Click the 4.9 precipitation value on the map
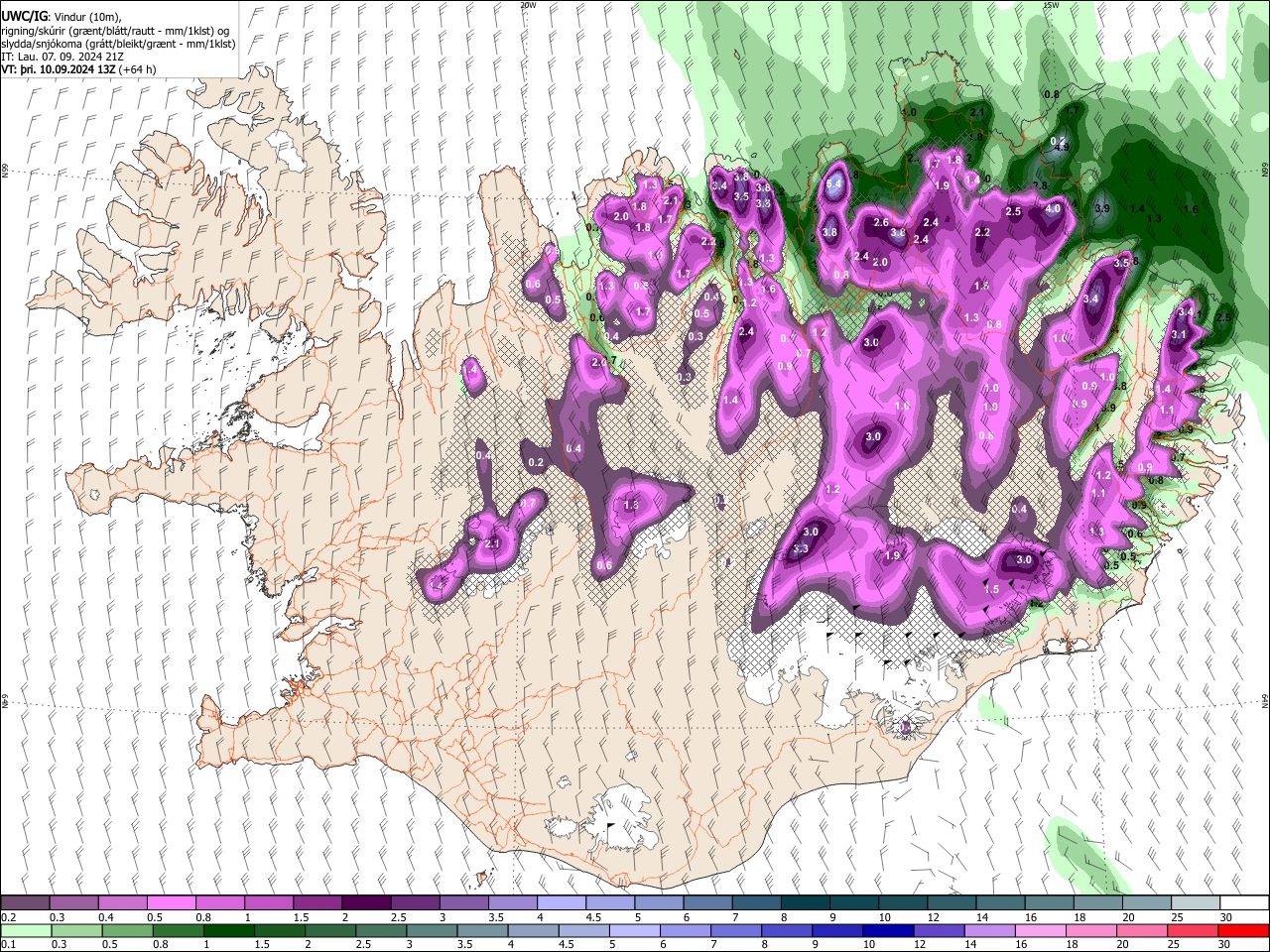The image size is (1270, 952). pos(1061,148)
